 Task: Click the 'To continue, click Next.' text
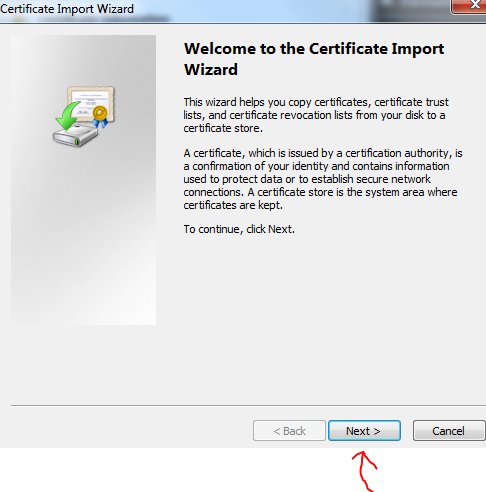239,229
